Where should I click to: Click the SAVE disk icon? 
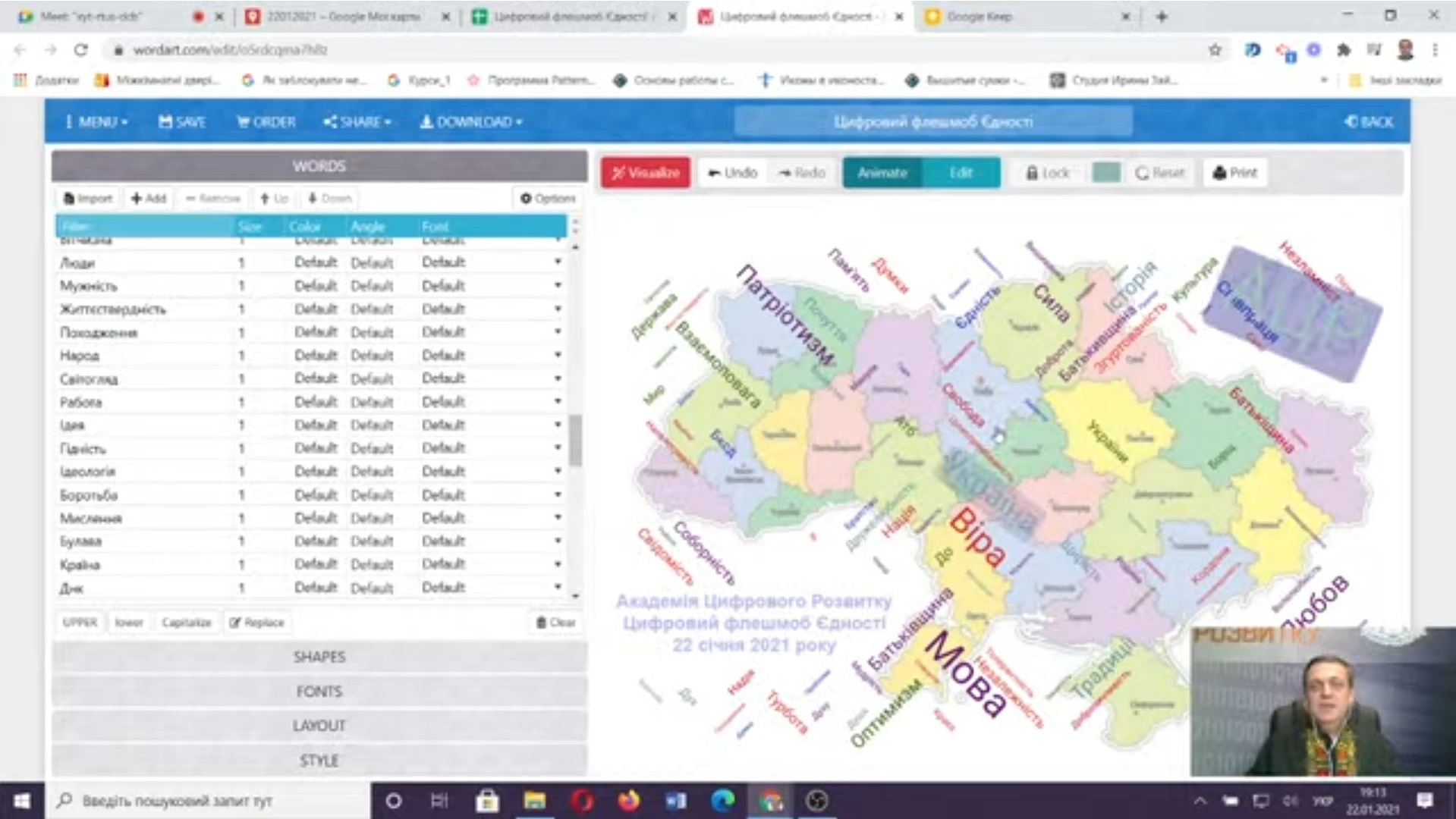click(x=181, y=122)
